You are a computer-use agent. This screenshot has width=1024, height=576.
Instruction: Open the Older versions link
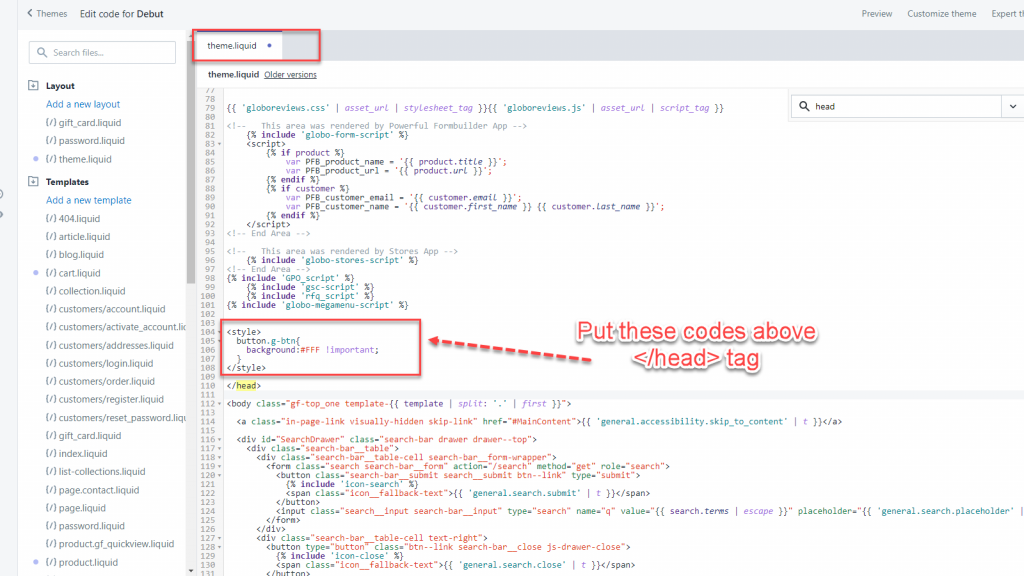tap(290, 74)
